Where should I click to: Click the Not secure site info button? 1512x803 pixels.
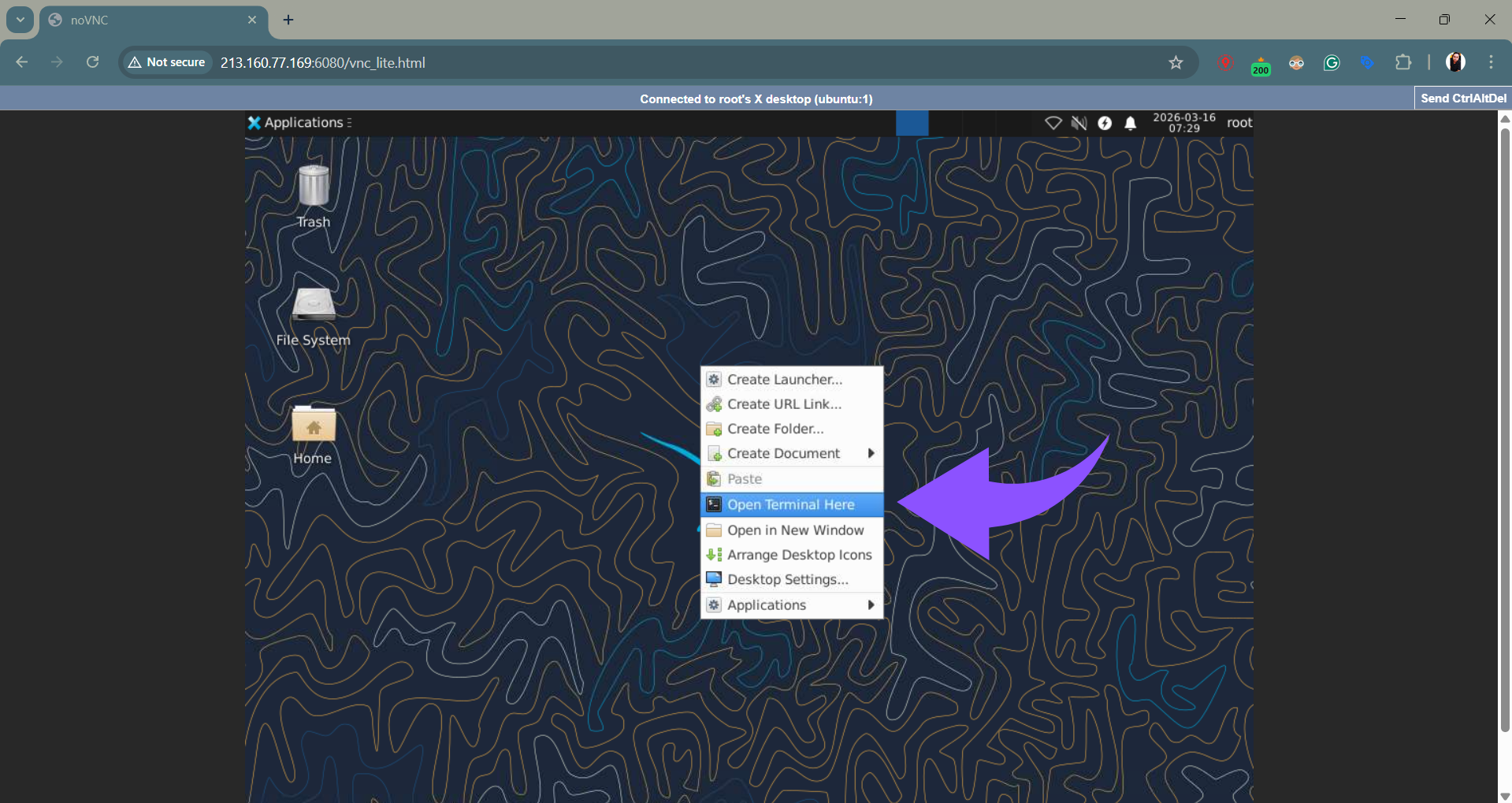[166, 63]
